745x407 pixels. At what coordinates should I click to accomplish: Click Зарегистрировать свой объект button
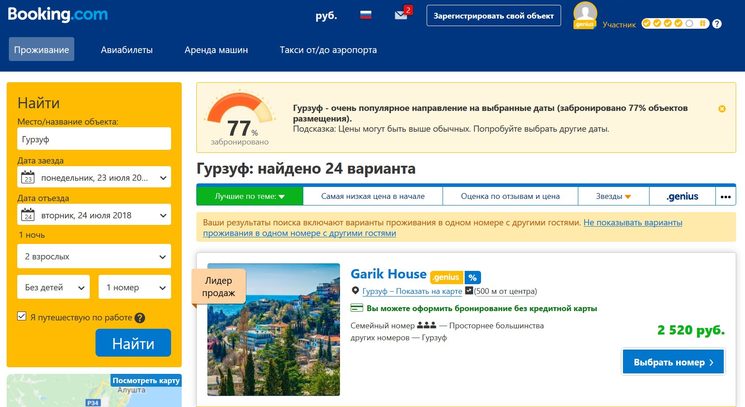click(x=494, y=16)
